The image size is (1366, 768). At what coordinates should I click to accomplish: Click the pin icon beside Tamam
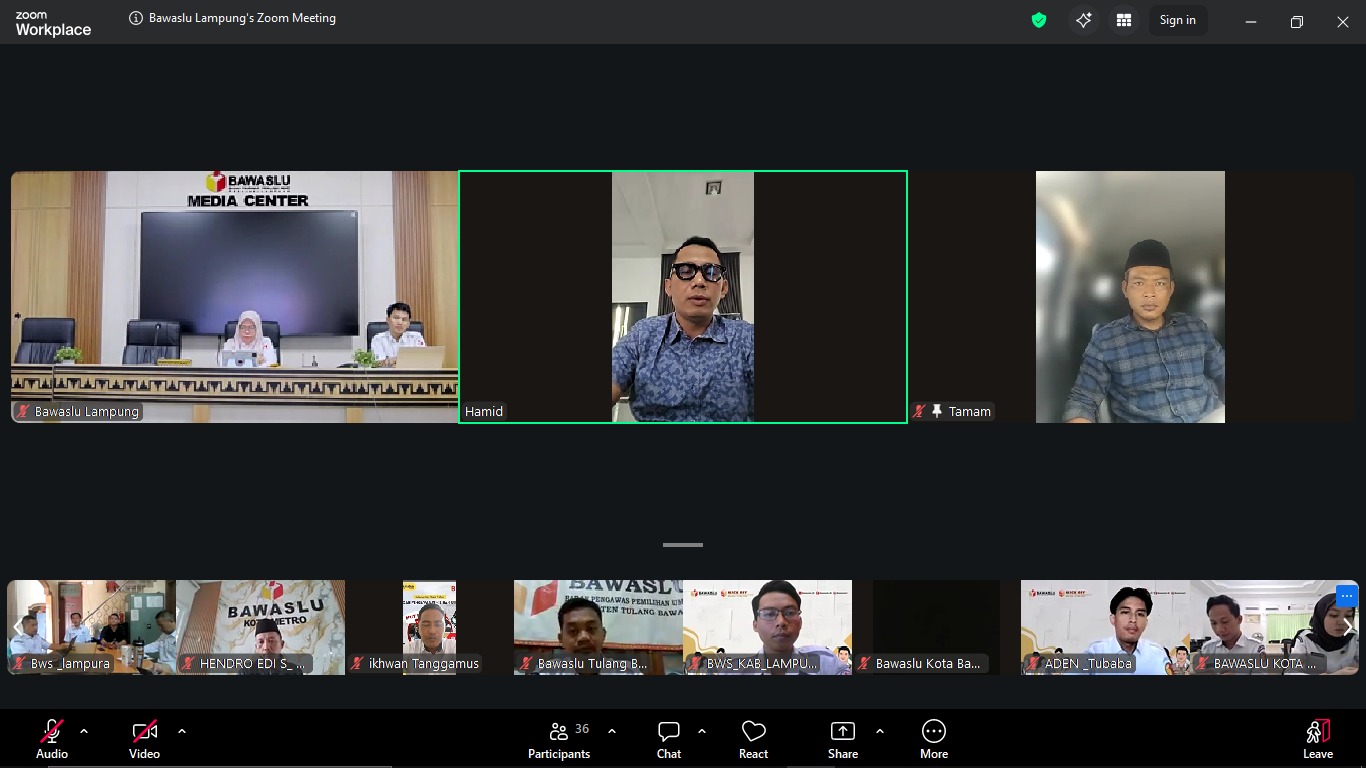click(x=937, y=411)
